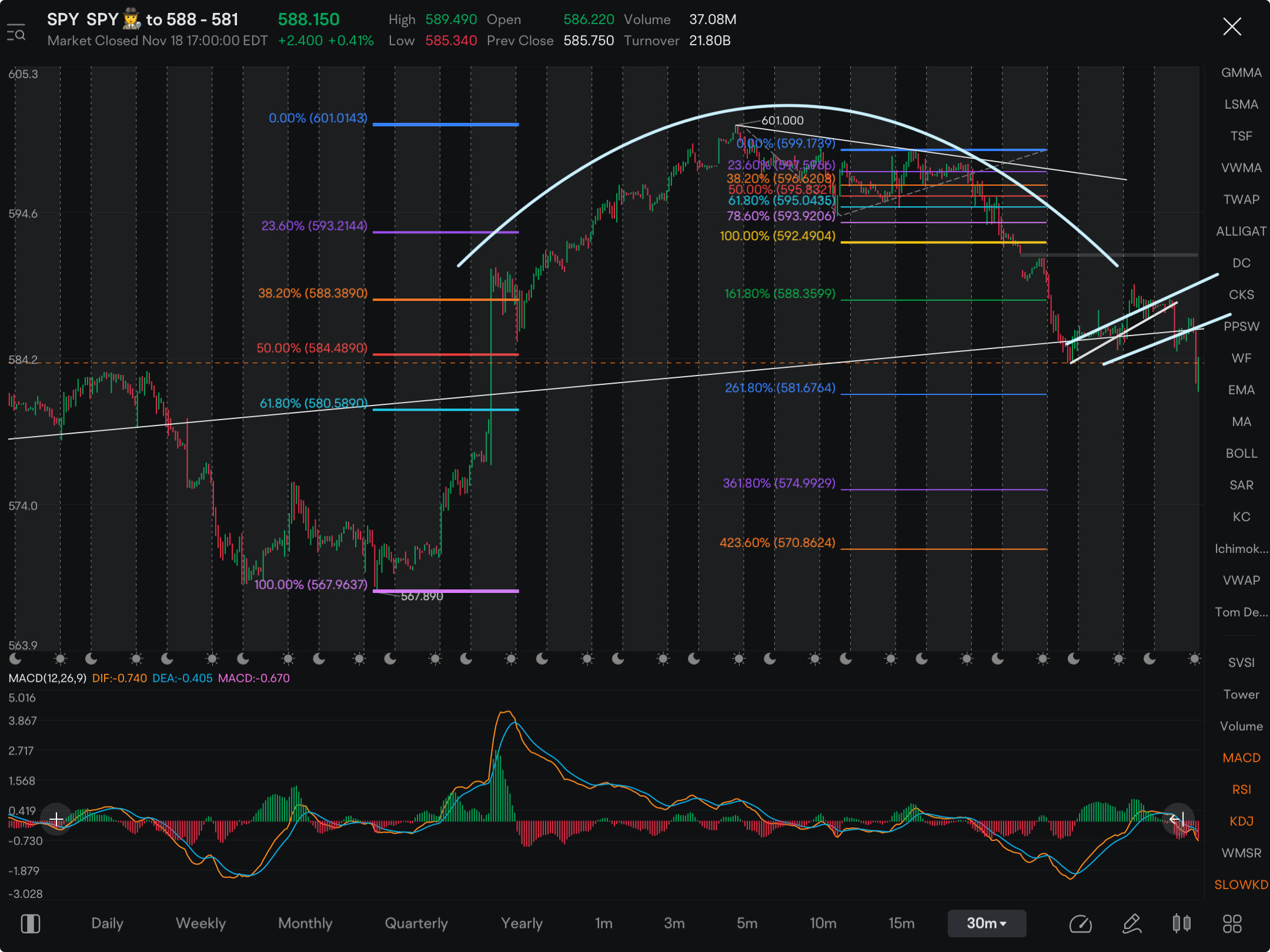The image size is (1270, 952).
Task: Enable the EMA indicator
Action: [x=1241, y=390]
